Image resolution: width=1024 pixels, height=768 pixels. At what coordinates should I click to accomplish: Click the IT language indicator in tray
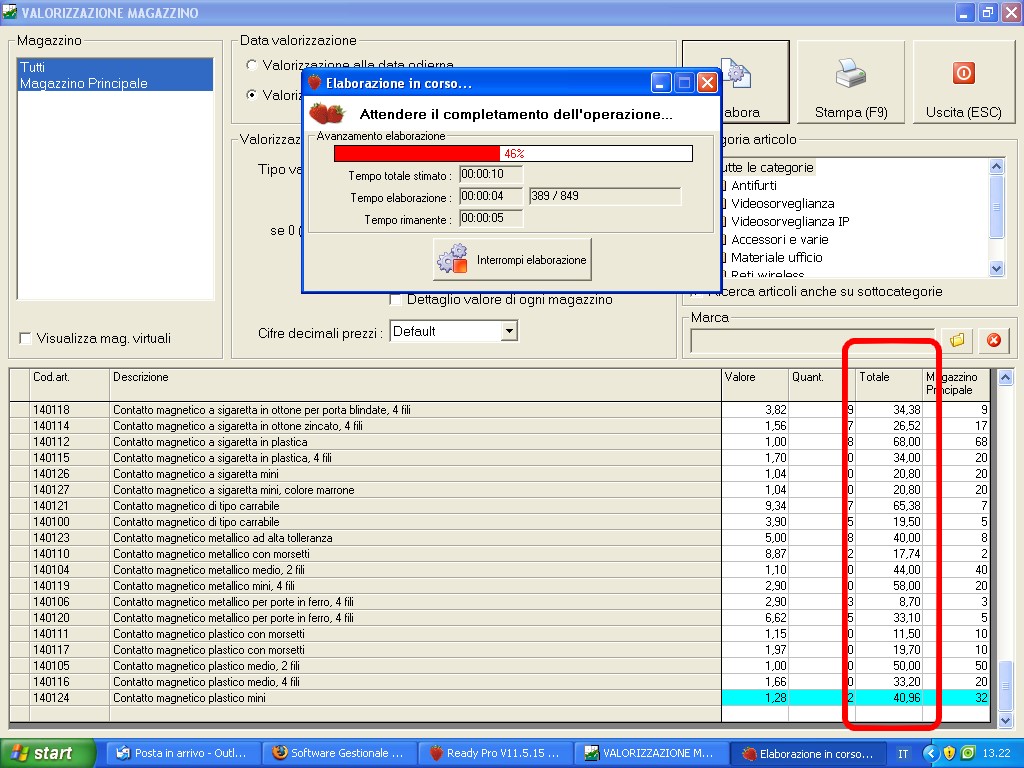(x=903, y=754)
